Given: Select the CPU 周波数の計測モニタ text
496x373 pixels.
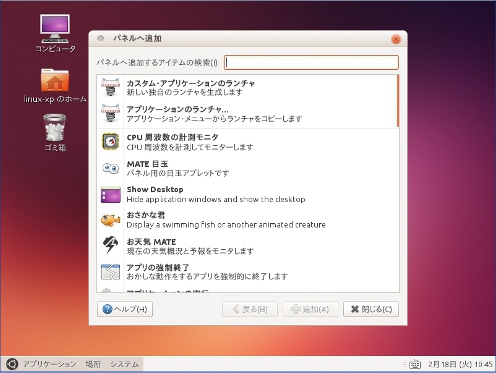Looking at the screenshot, I should (173, 137).
